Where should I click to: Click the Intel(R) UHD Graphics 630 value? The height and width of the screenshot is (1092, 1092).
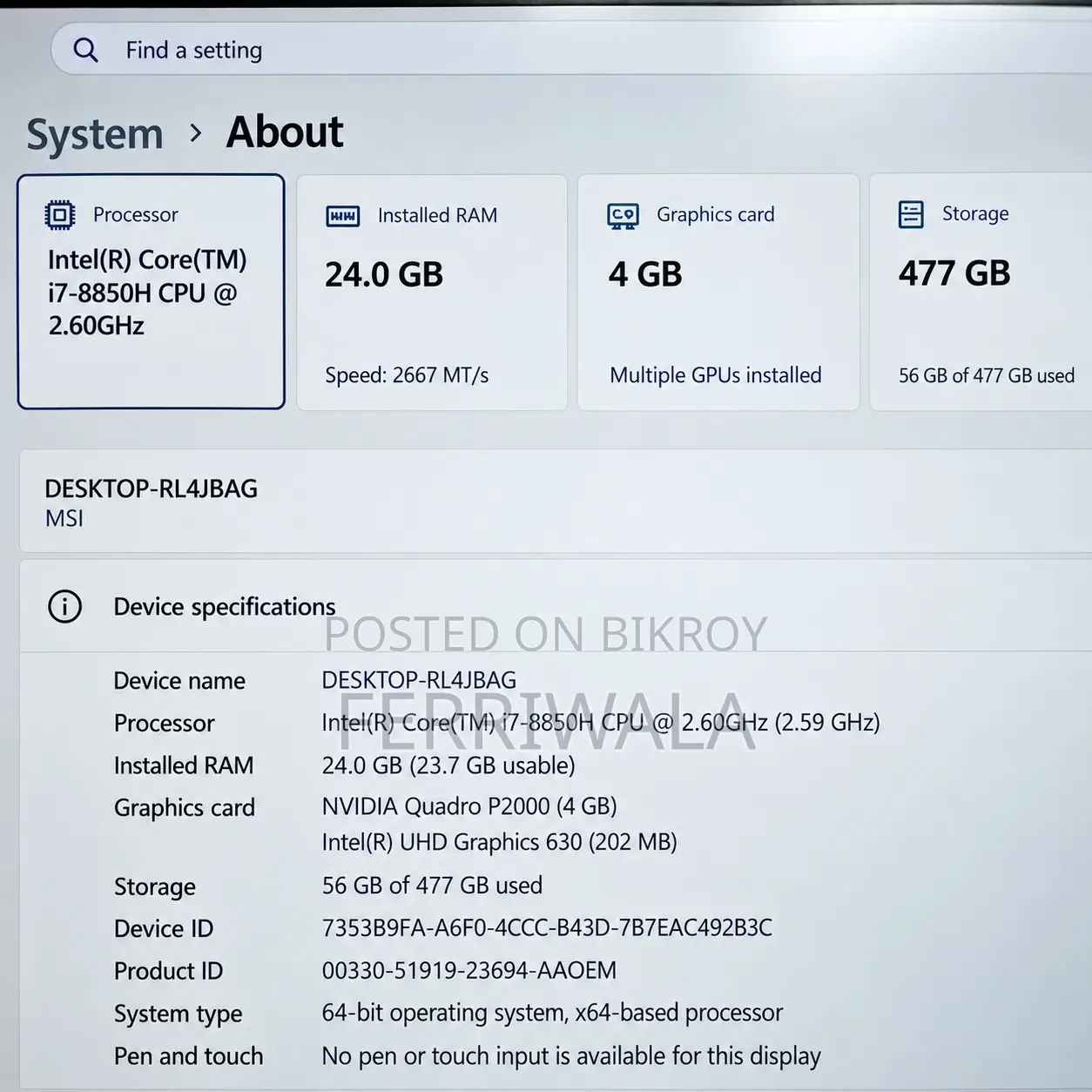click(499, 842)
